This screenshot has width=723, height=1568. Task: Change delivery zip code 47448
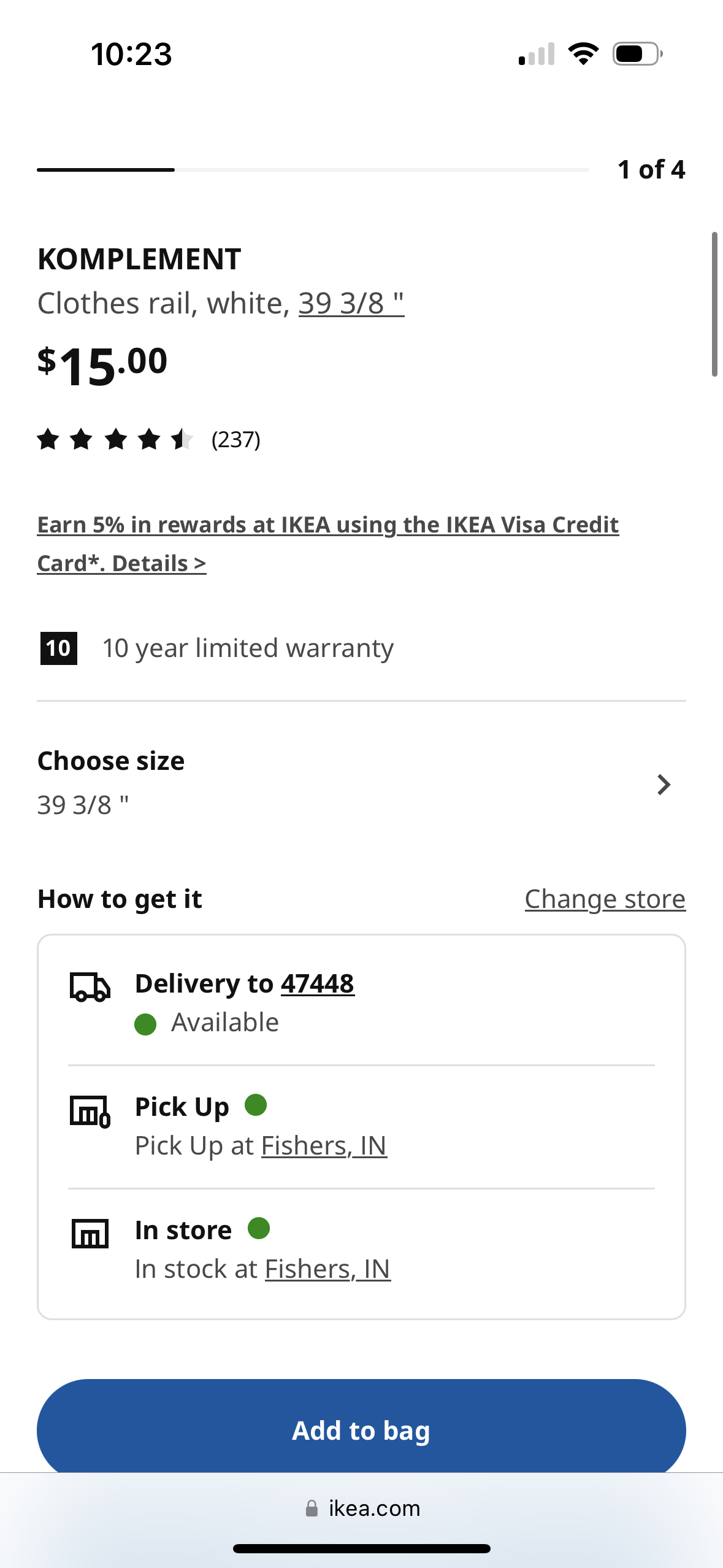(x=318, y=984)
